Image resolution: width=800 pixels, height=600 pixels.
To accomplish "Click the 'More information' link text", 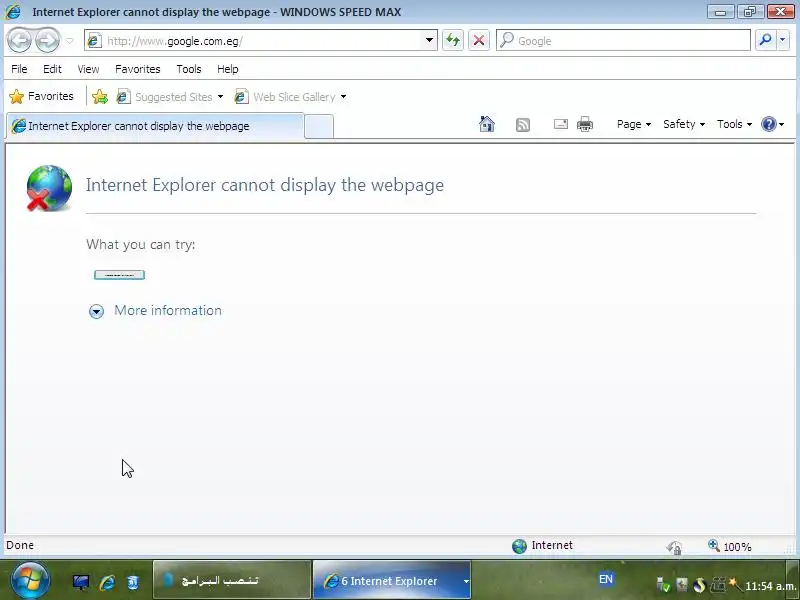I will click(168, 310).
